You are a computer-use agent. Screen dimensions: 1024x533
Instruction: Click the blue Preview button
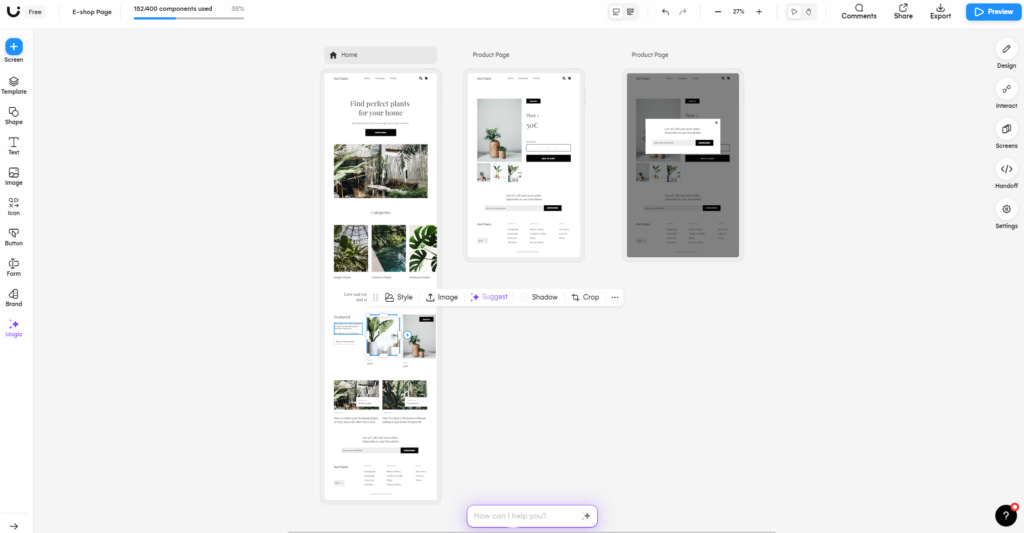click(x=992, y=12)
